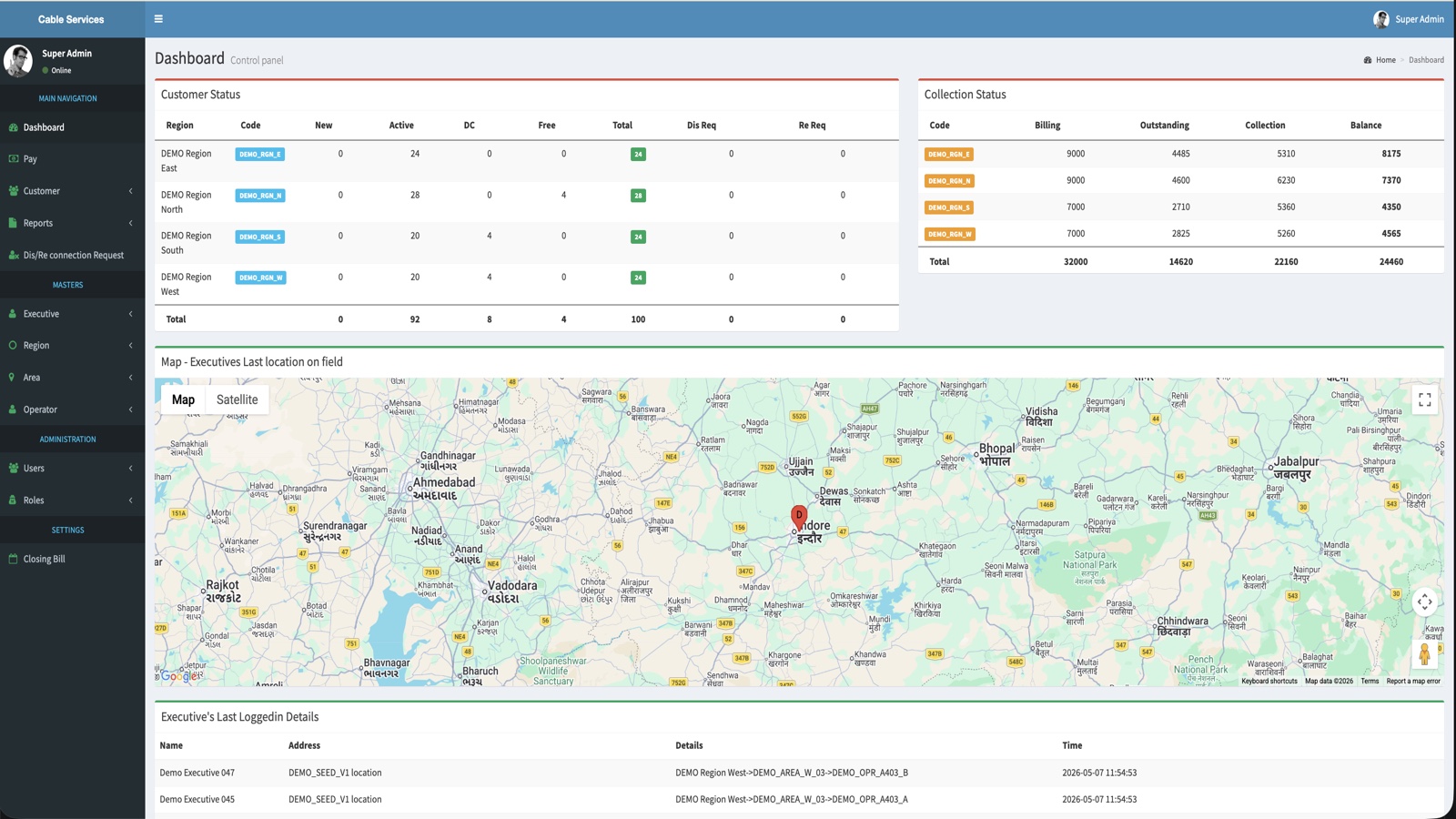
Task: Expand the Customer menu chevron
Action: (x=131, y=191)
